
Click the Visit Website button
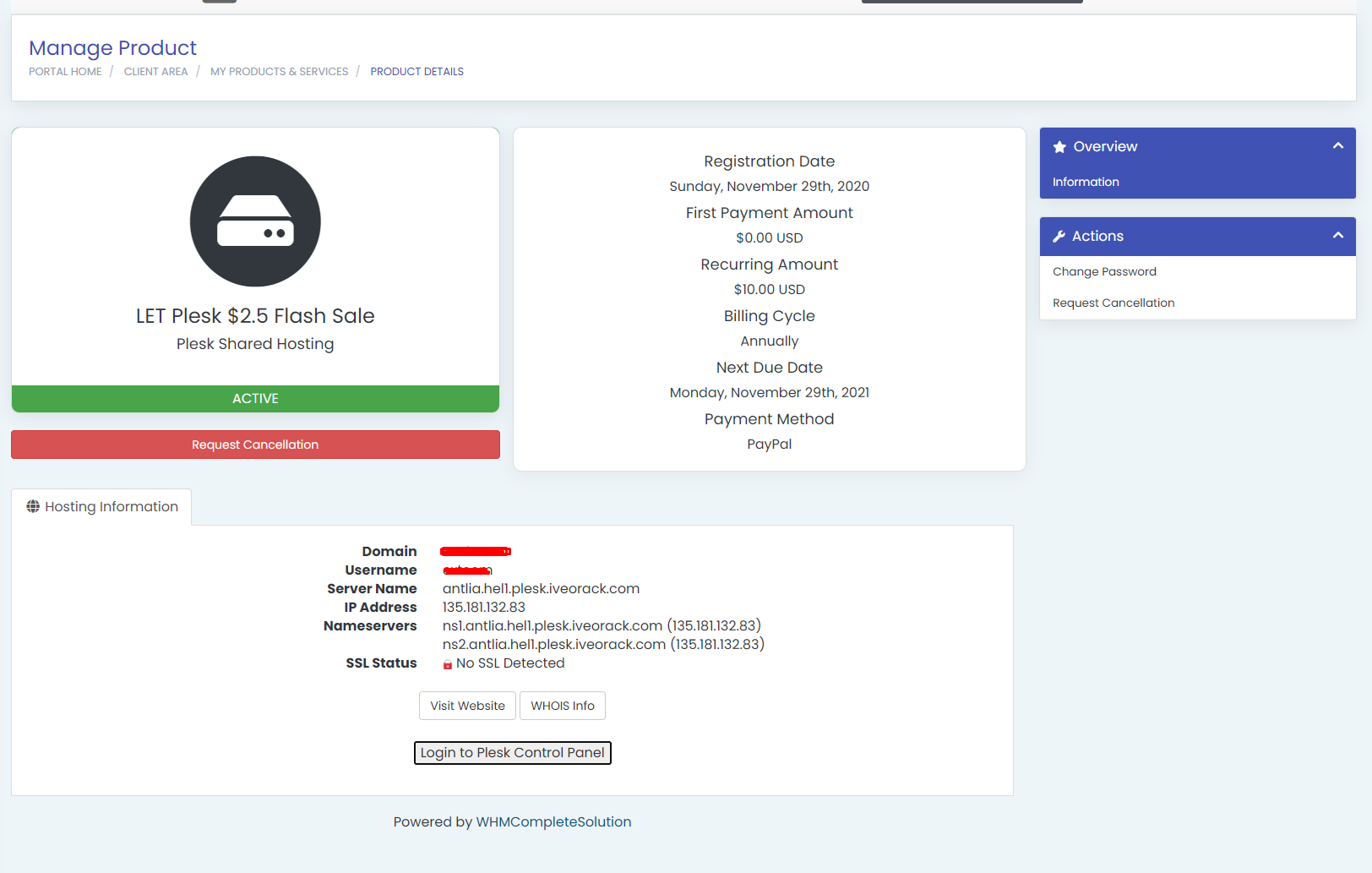tap(467, 706)
